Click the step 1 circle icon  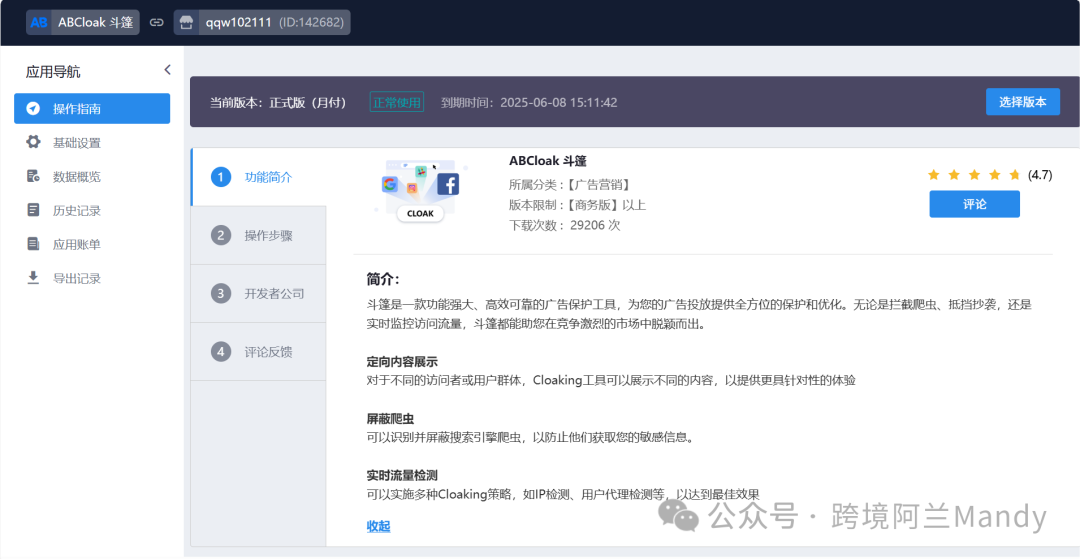(220, 177)
